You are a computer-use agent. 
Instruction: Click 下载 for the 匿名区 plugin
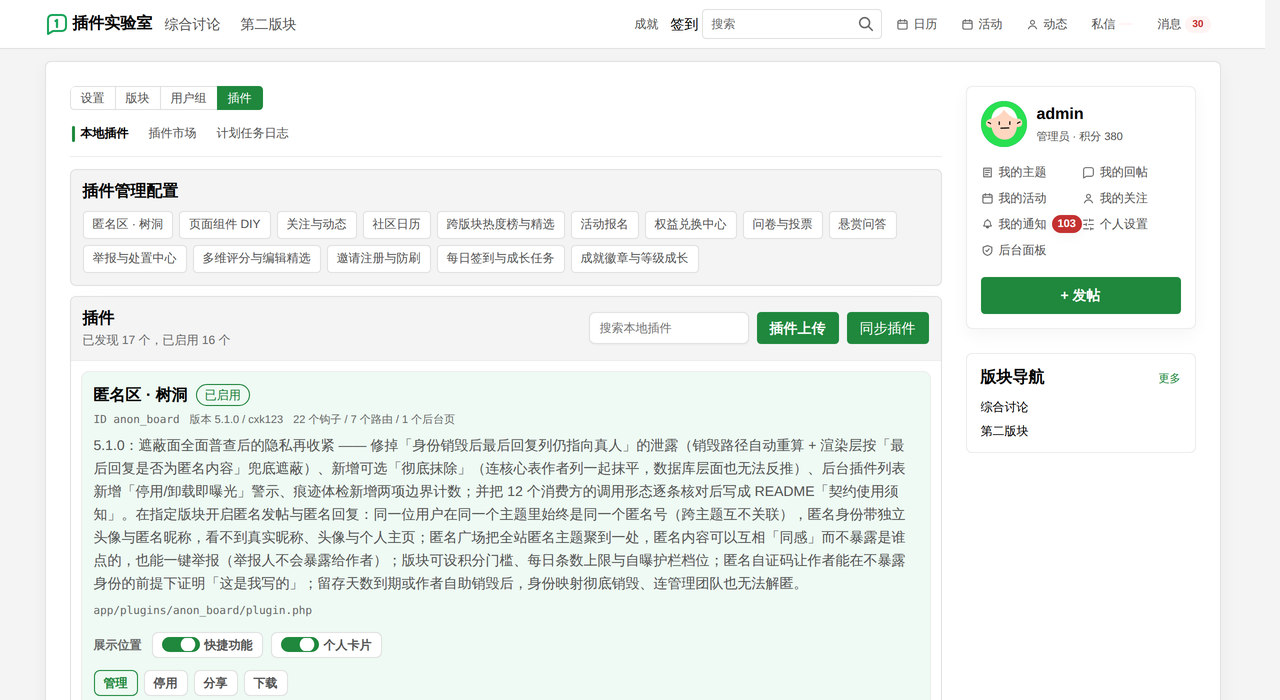(x=265, y=683)
